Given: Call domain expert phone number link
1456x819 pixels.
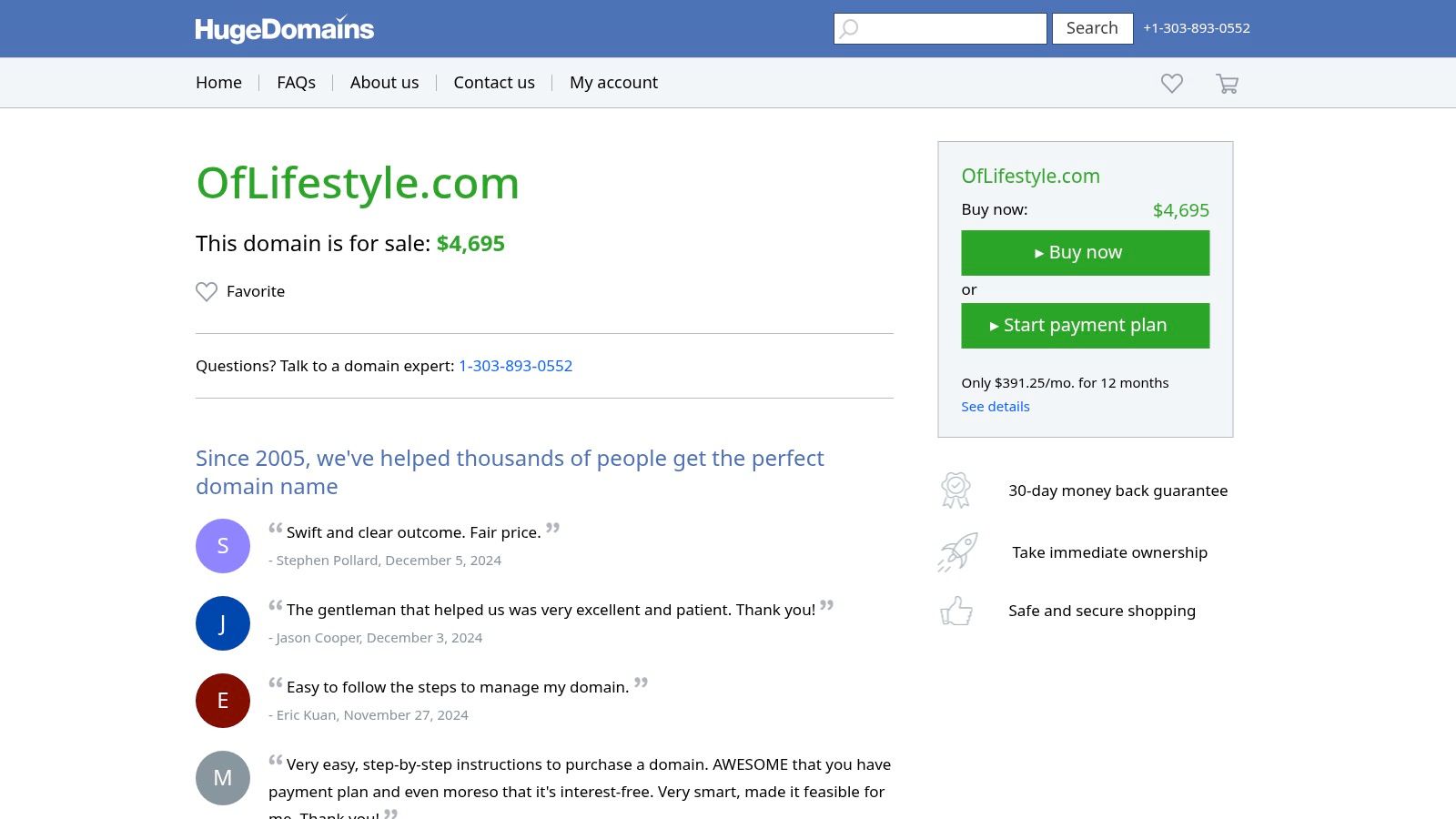Looking at the screenshot, I should click(x=515, y=366).
